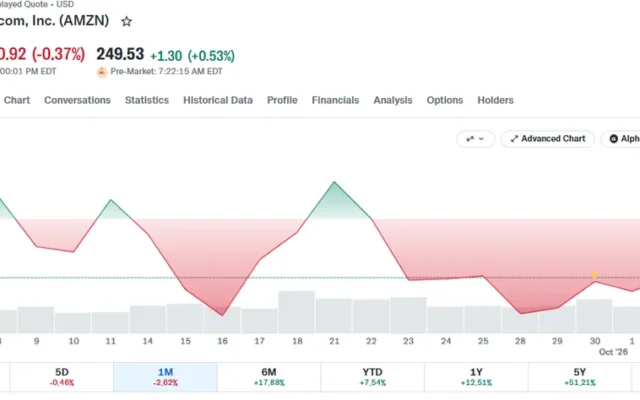Viewport: 640px width, 400px height.
Task: Click the Oct '26 axis label
Action: click(613, 352)
